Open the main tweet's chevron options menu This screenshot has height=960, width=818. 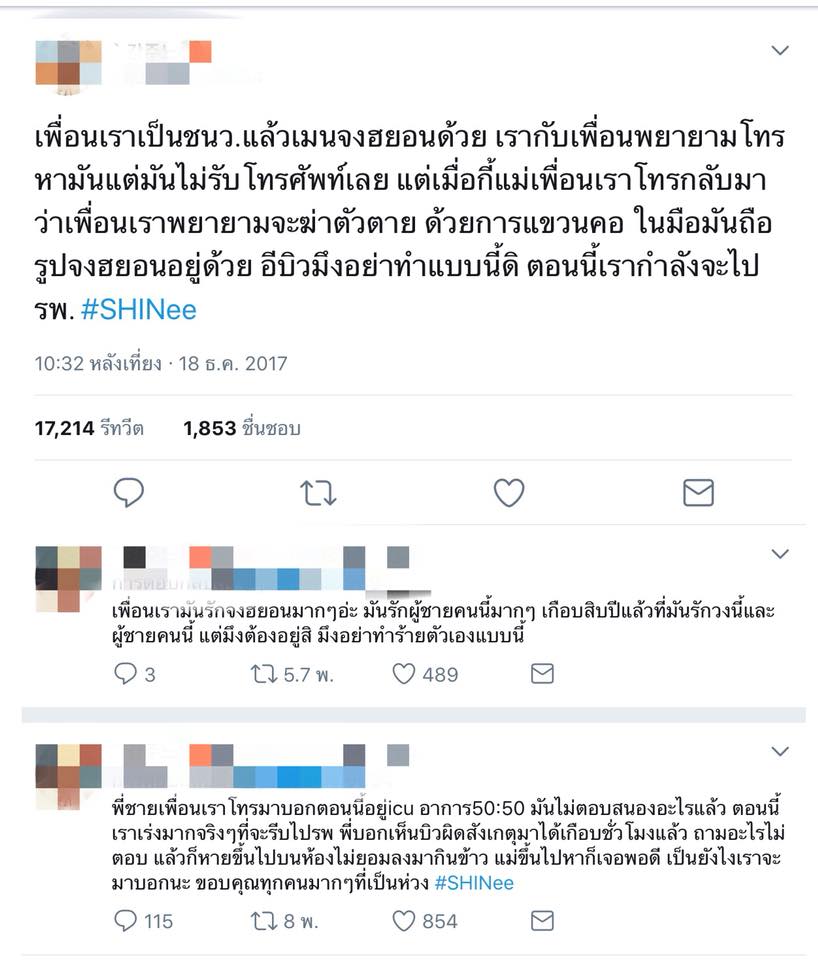point(779,50)
